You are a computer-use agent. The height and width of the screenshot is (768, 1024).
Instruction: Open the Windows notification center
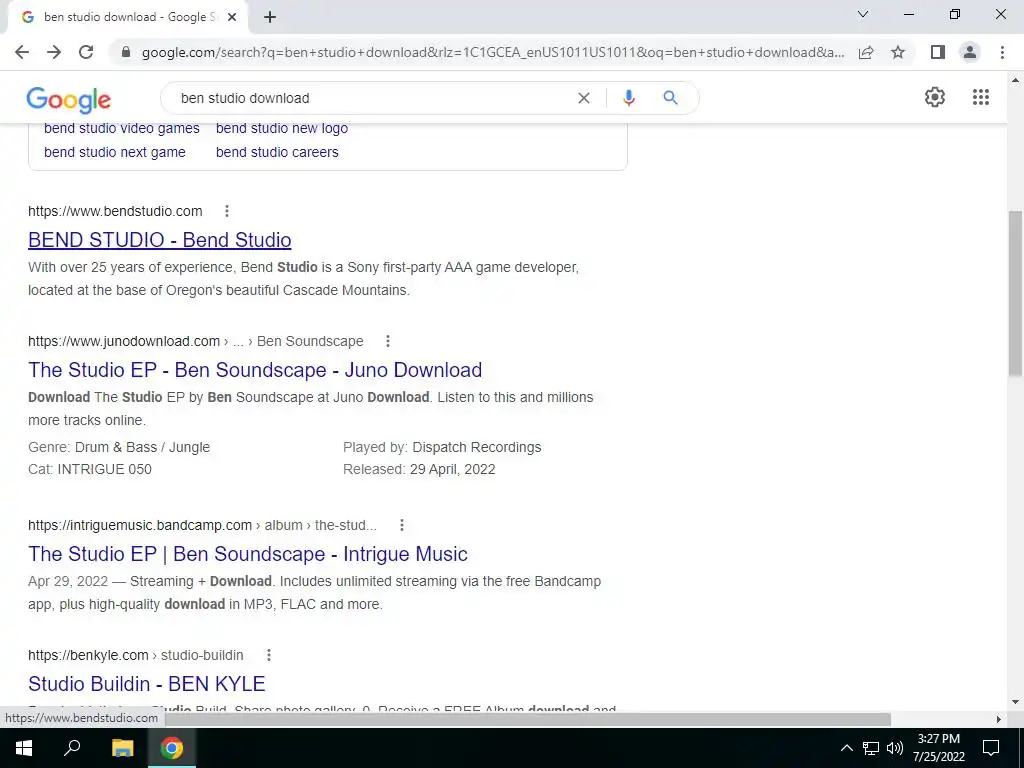[x=991, y=748]
